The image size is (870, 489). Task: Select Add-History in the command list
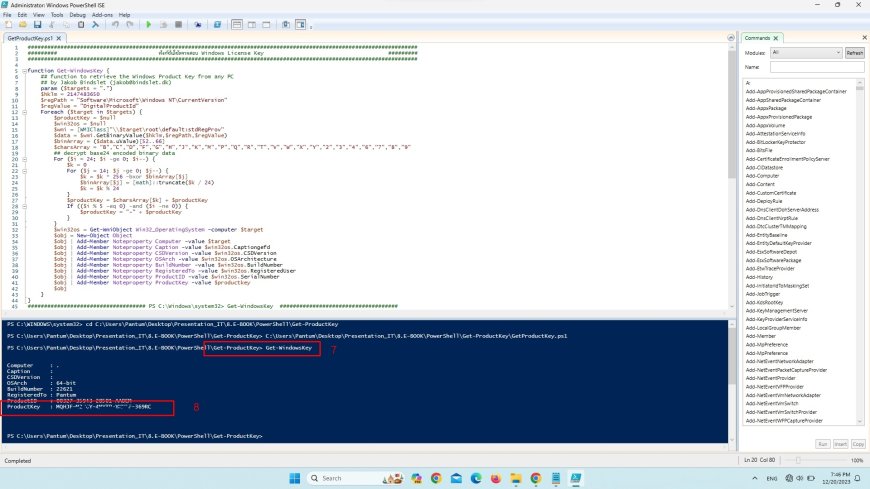click(759, 277)
